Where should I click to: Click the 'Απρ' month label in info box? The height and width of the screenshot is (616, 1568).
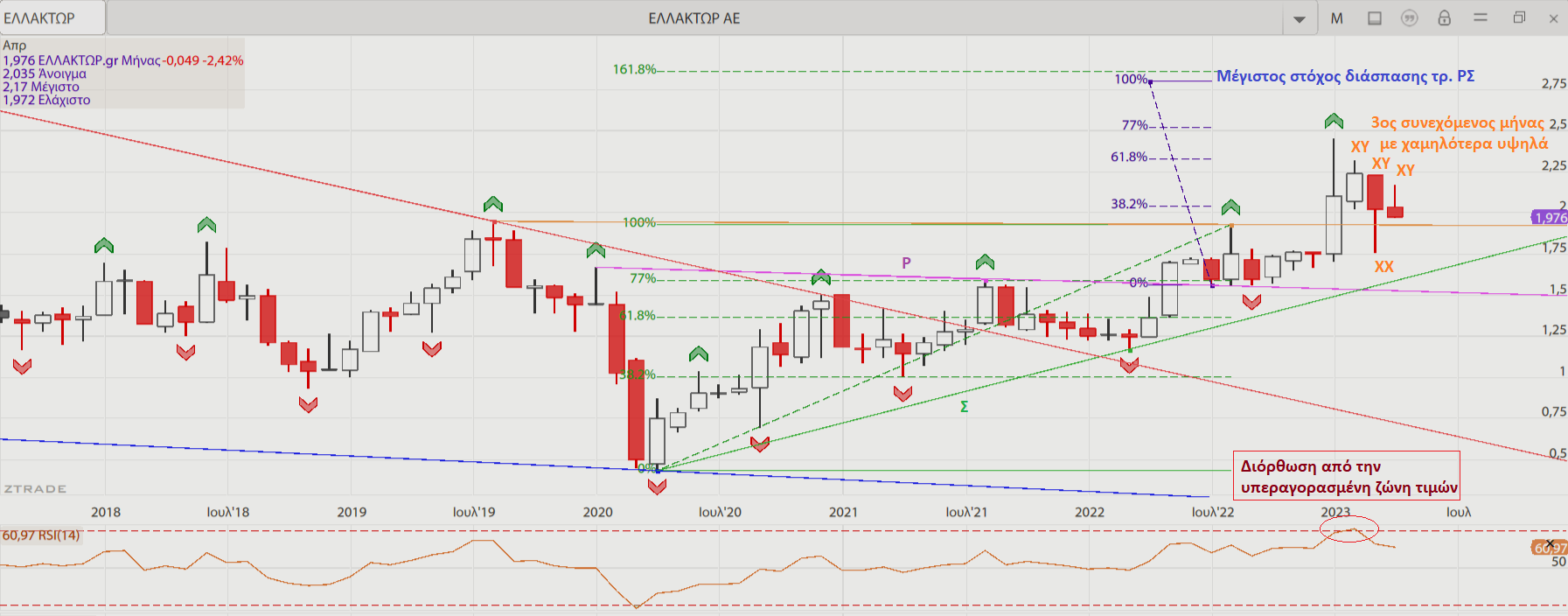(x=15, y=45)
